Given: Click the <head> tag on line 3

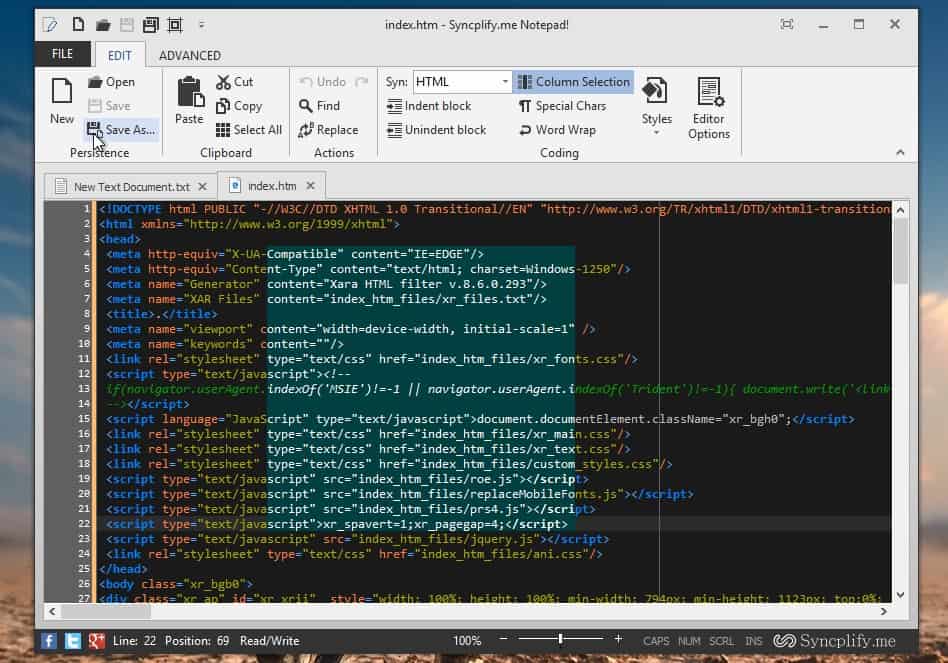Looking at the screenshot, I should [x=120, y=239].
